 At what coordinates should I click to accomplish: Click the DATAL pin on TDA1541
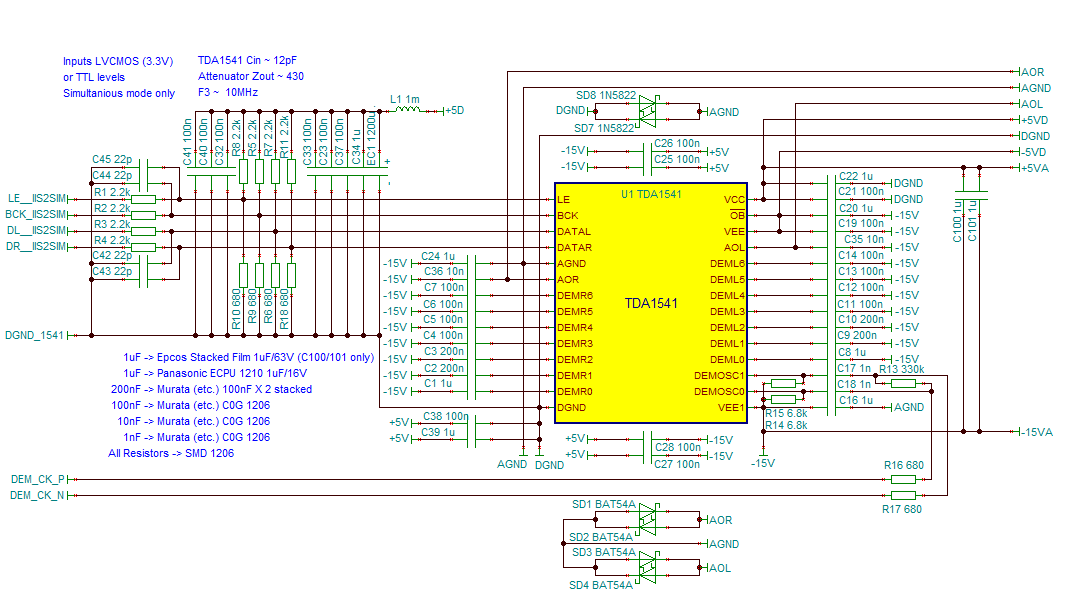point(574,232)
